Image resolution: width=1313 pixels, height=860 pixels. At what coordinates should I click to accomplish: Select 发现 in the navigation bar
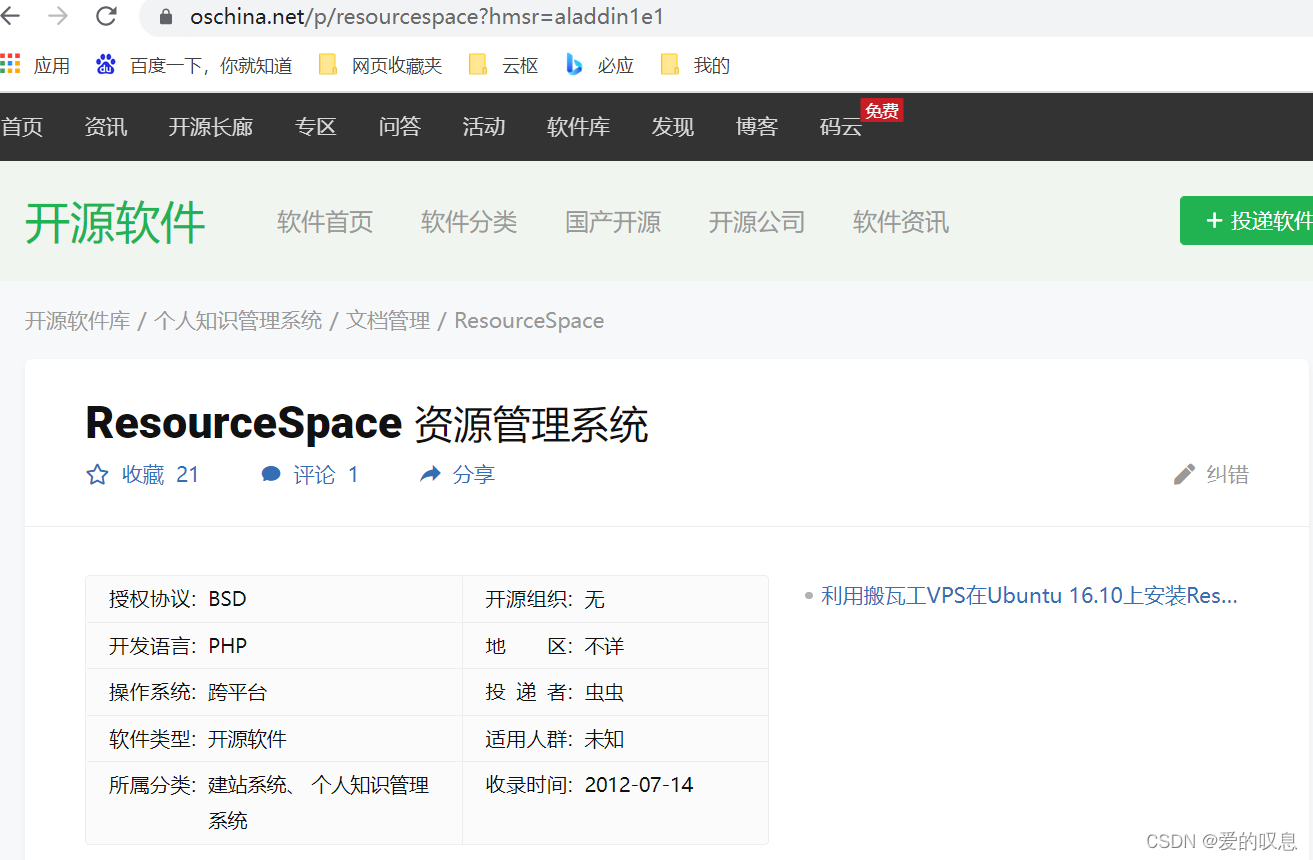pos(673,127)
